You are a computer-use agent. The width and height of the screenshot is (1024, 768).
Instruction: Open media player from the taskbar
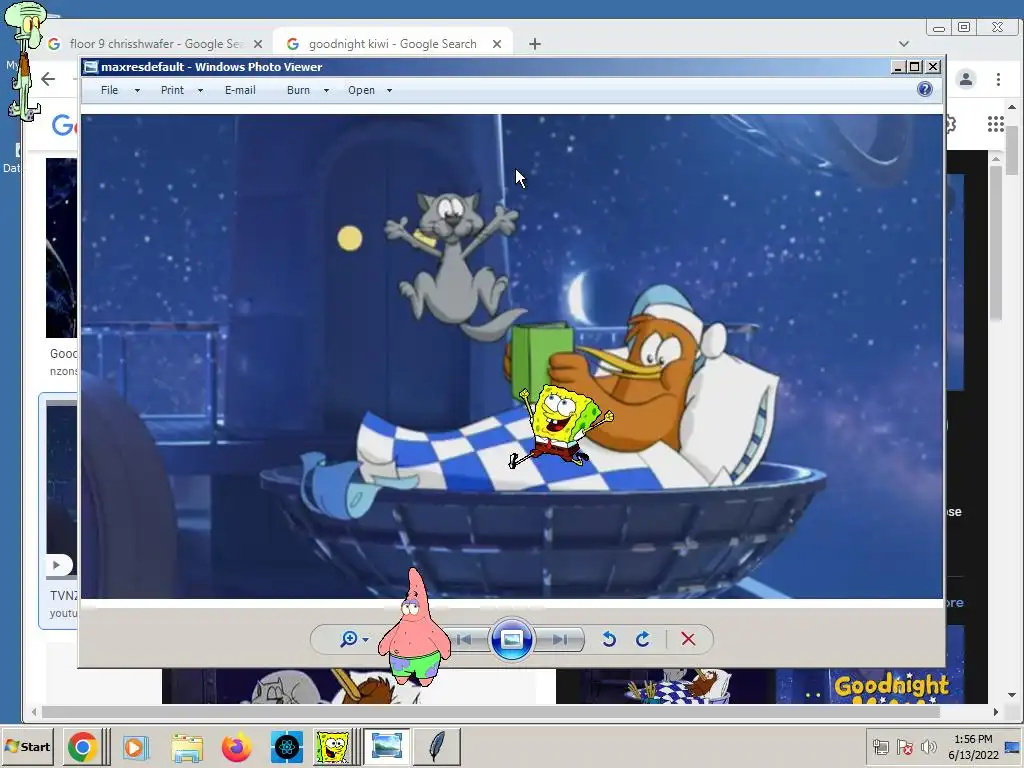pyautogui.click(x=135, y=747)
